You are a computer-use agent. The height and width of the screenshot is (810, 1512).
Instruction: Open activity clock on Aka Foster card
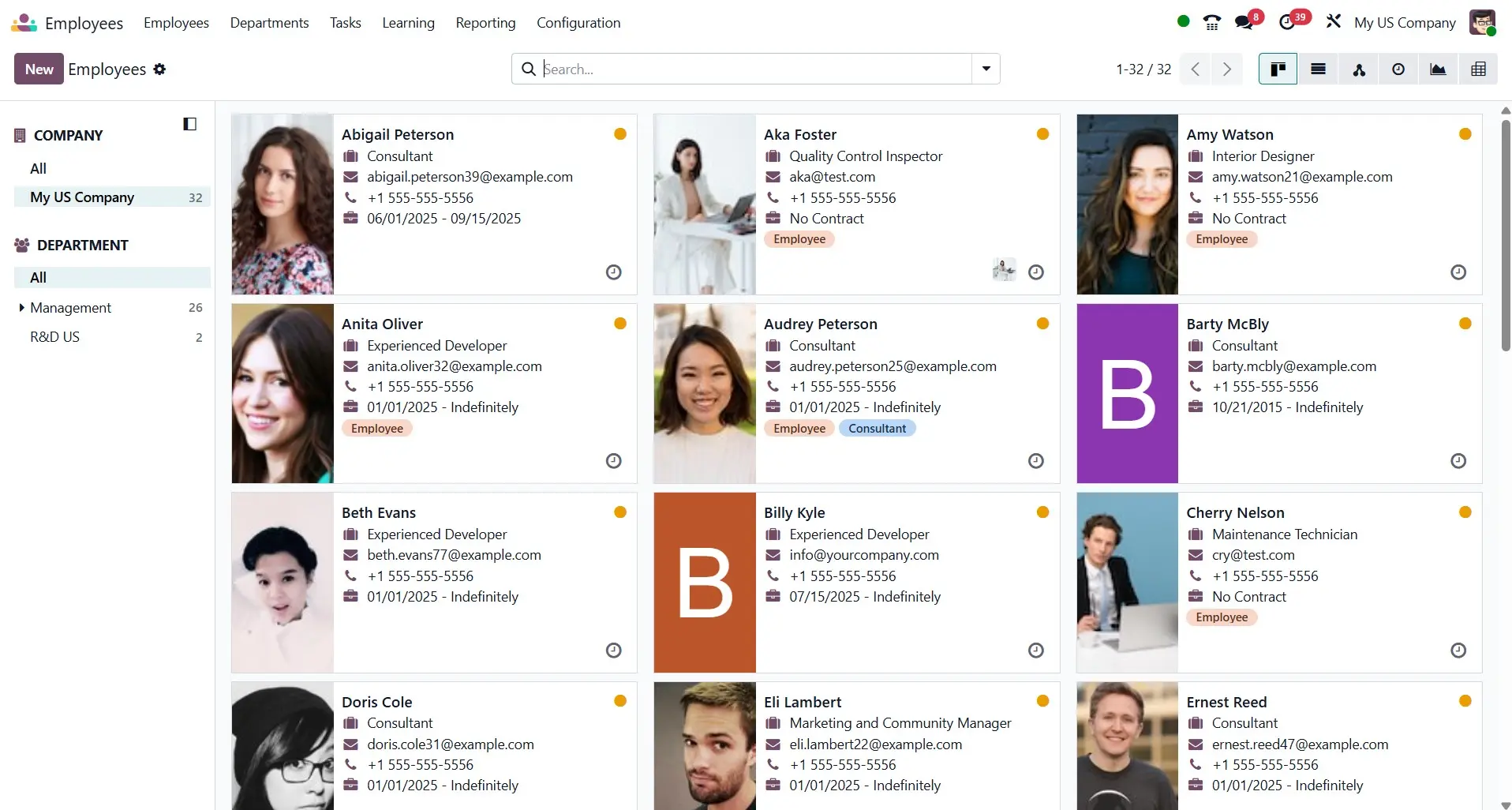pyautogui.click(x=1036, y=272)
